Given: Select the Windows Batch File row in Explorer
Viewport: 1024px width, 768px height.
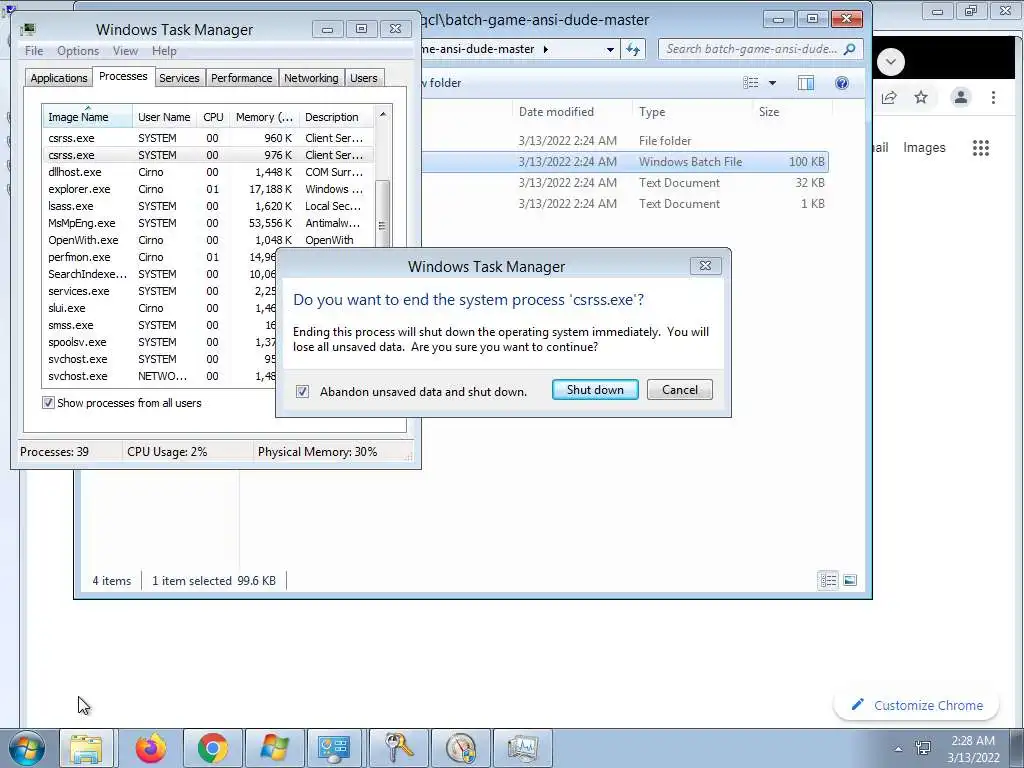Looking at the screenshot, I should click(x=625, y=161).
